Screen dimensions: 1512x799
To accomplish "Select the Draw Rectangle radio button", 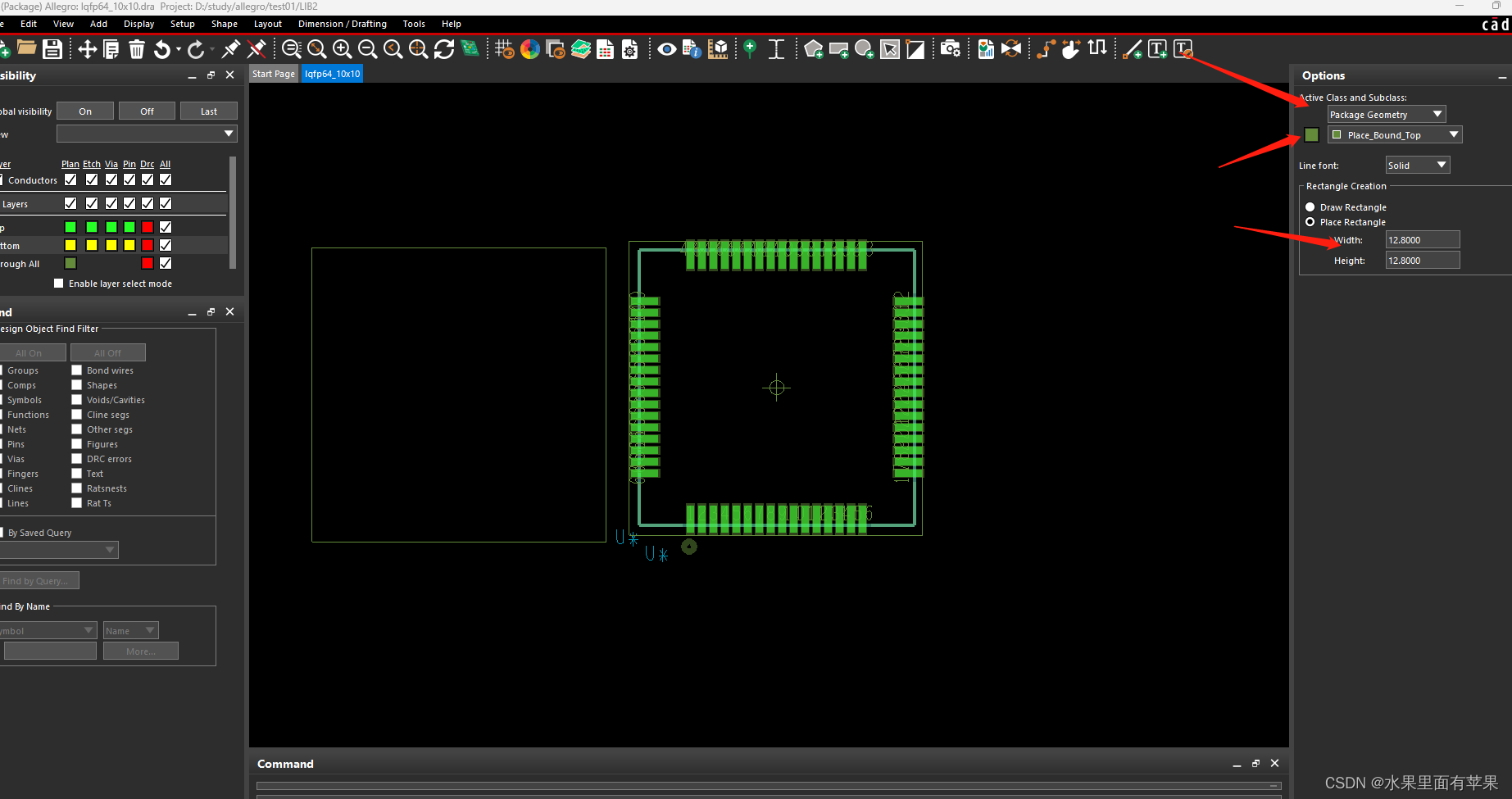I will pyautogui.click(x=1310, y=207).
